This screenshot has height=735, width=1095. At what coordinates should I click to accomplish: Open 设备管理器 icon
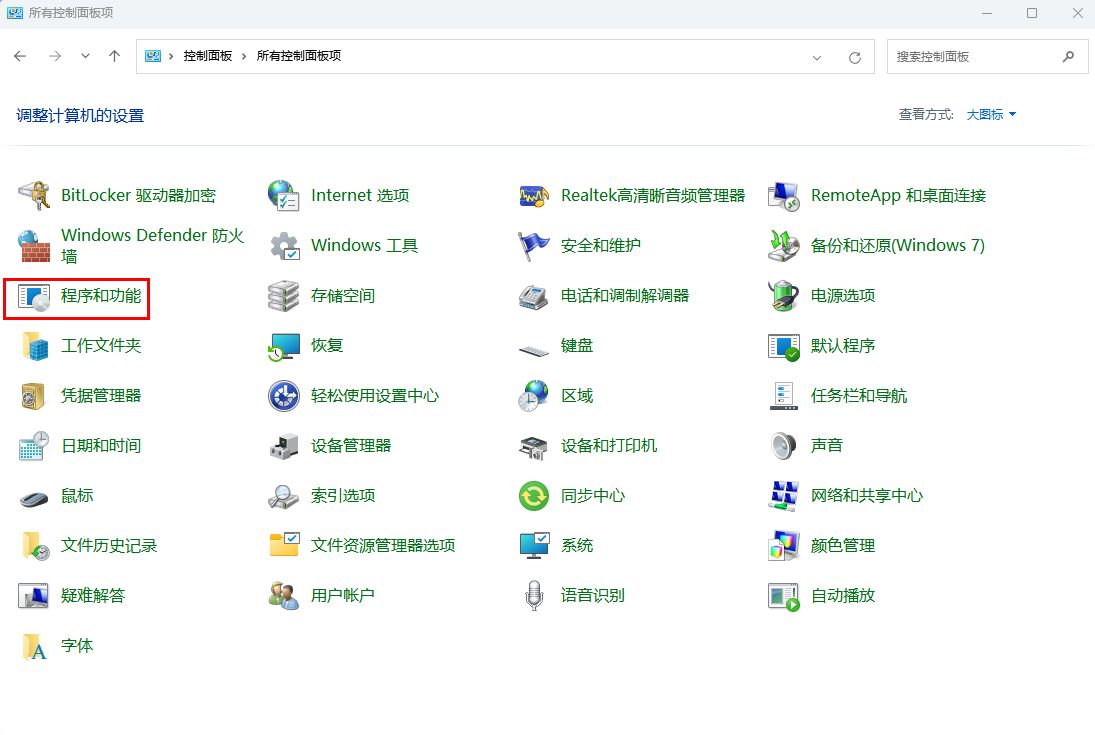[284, 446]
